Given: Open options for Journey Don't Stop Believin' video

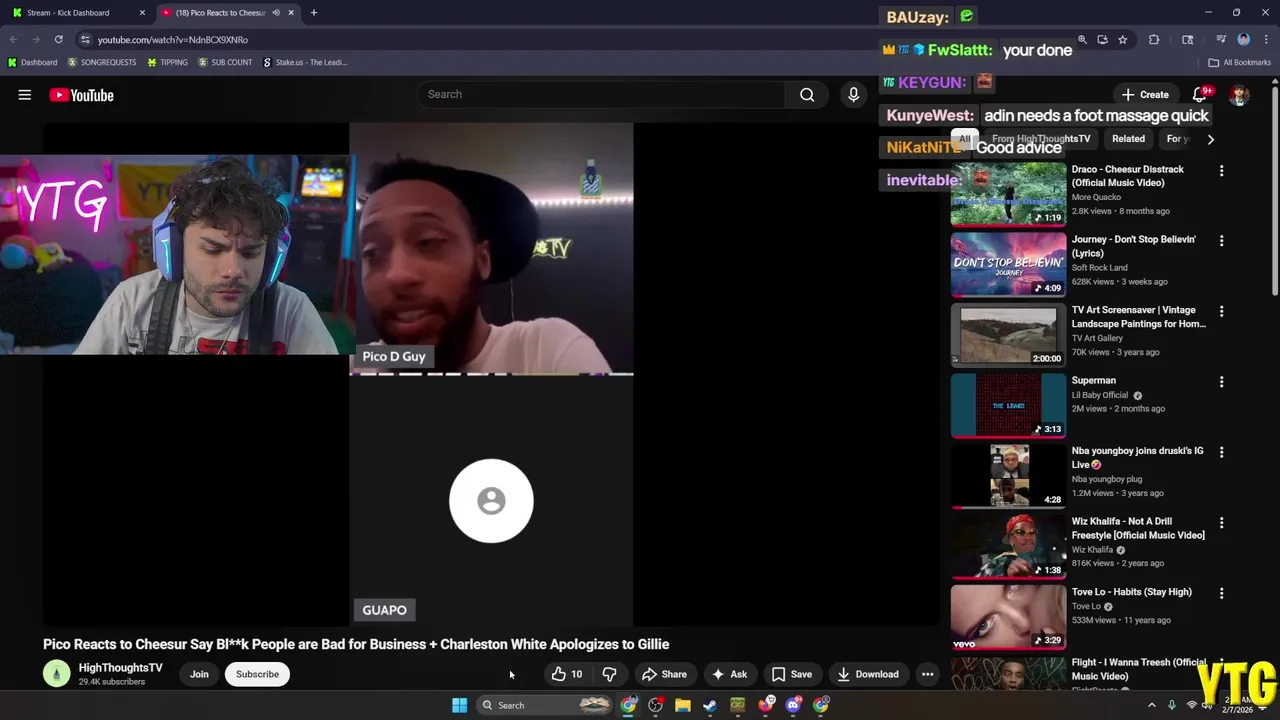Looking at the screenshot, I should click(1221, 241).
